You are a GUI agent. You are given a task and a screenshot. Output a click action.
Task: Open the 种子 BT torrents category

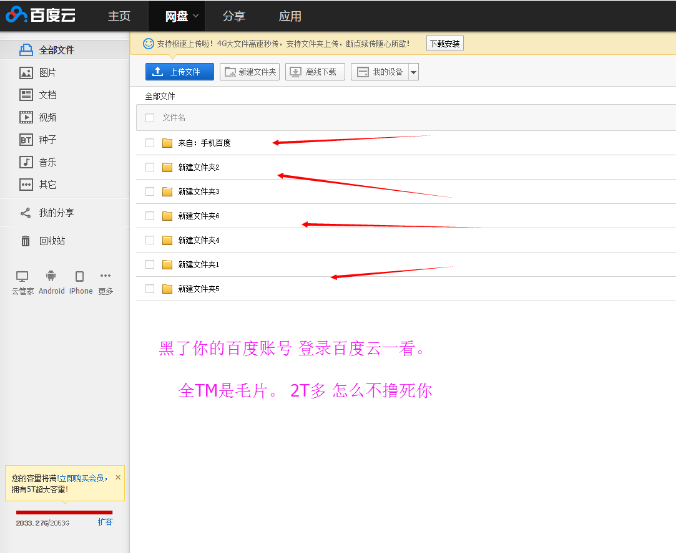[x=47, y=140]
